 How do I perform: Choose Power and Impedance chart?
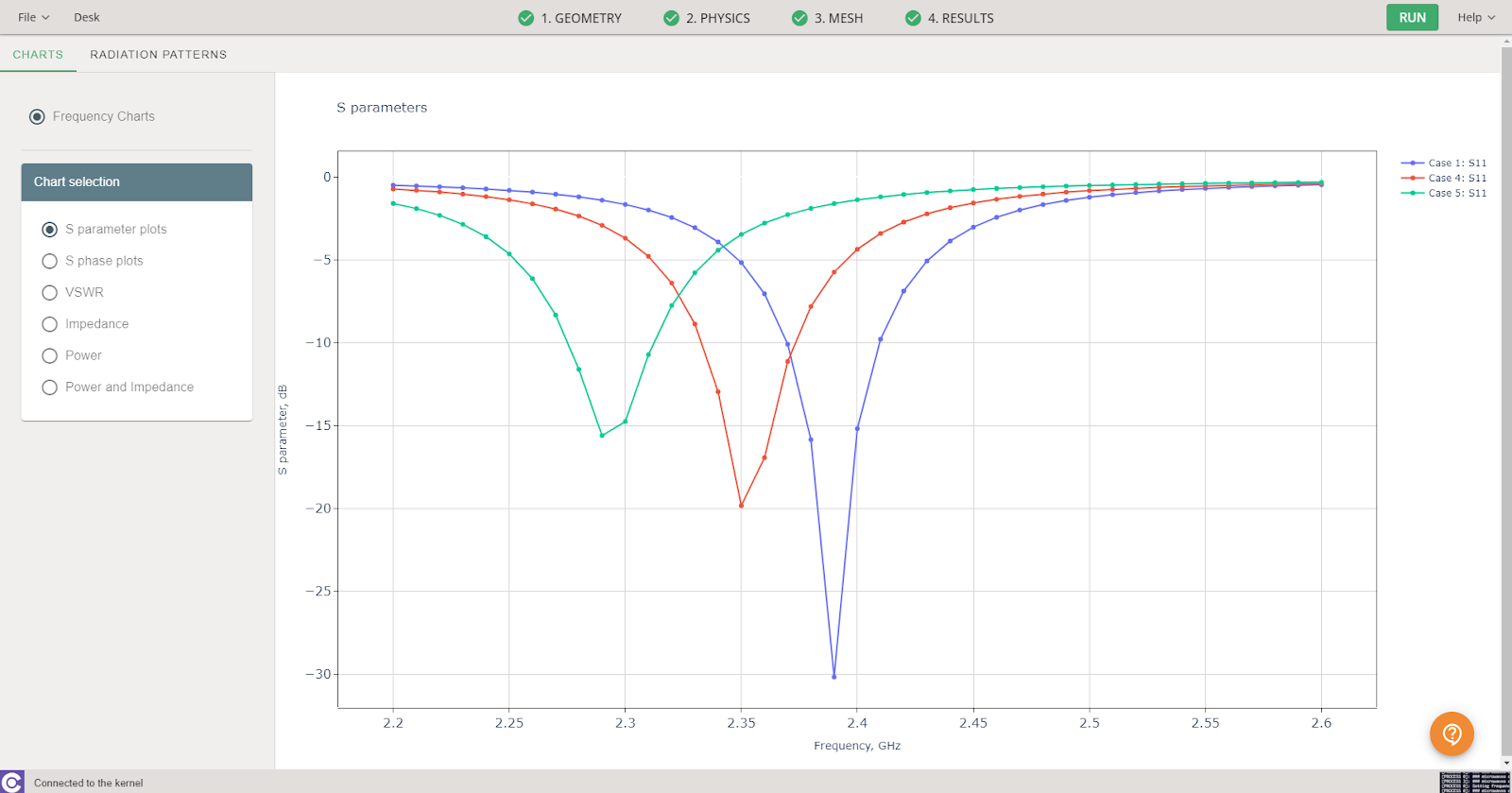tap(50, 388)
